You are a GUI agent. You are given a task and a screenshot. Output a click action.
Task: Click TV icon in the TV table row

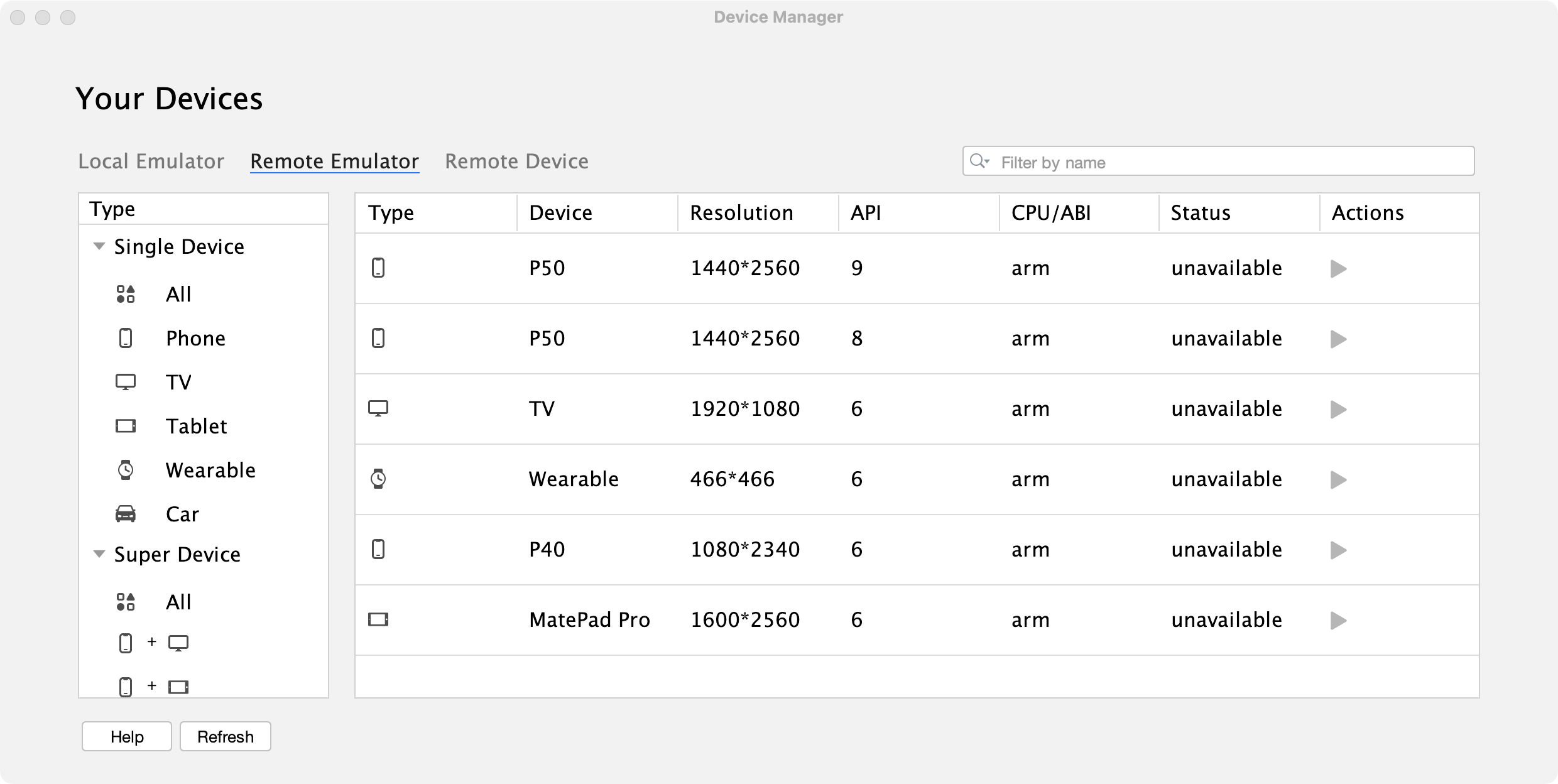[378, 409]
